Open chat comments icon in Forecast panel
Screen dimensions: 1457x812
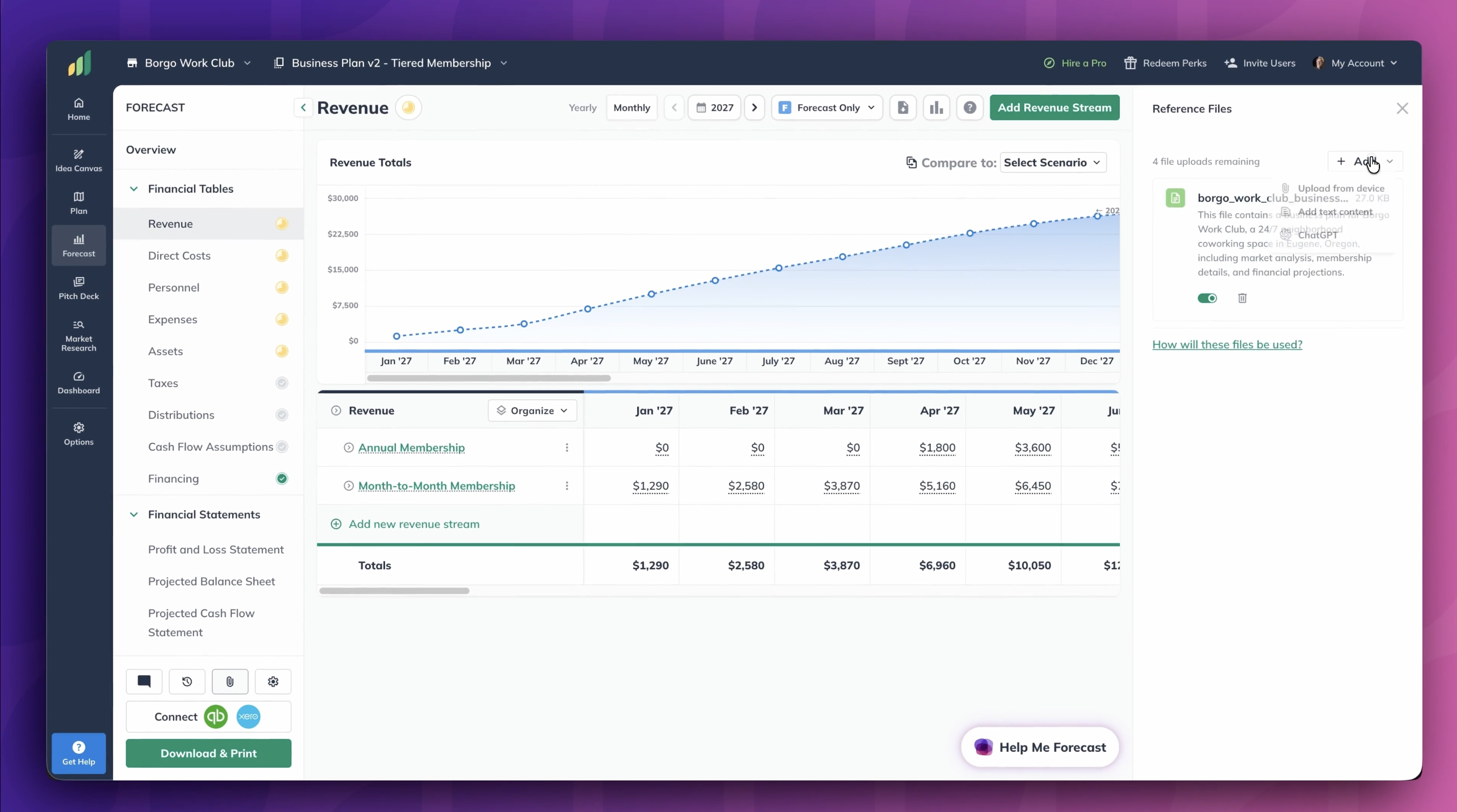[144, 681]
